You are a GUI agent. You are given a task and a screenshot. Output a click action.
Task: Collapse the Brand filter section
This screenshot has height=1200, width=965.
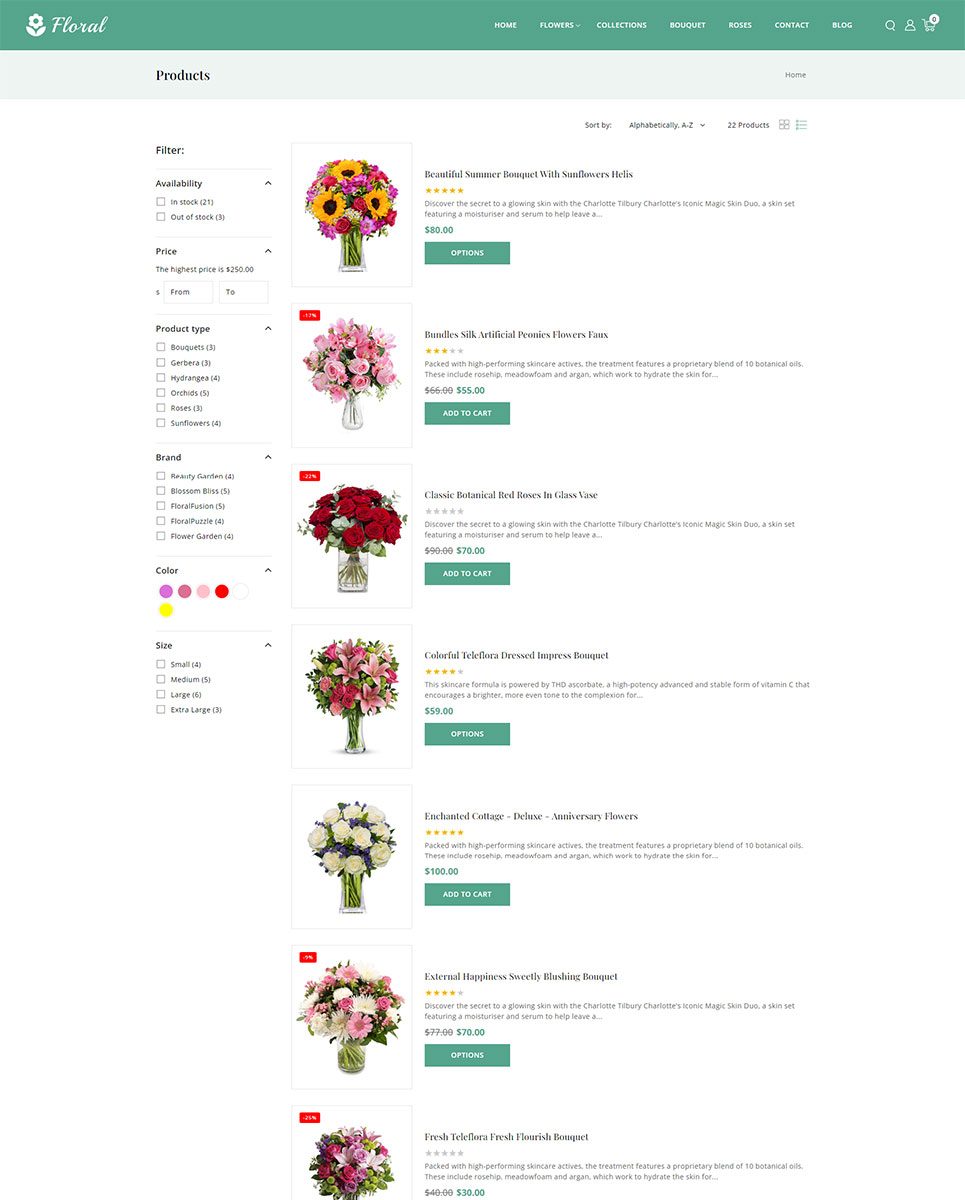[268, 457]
